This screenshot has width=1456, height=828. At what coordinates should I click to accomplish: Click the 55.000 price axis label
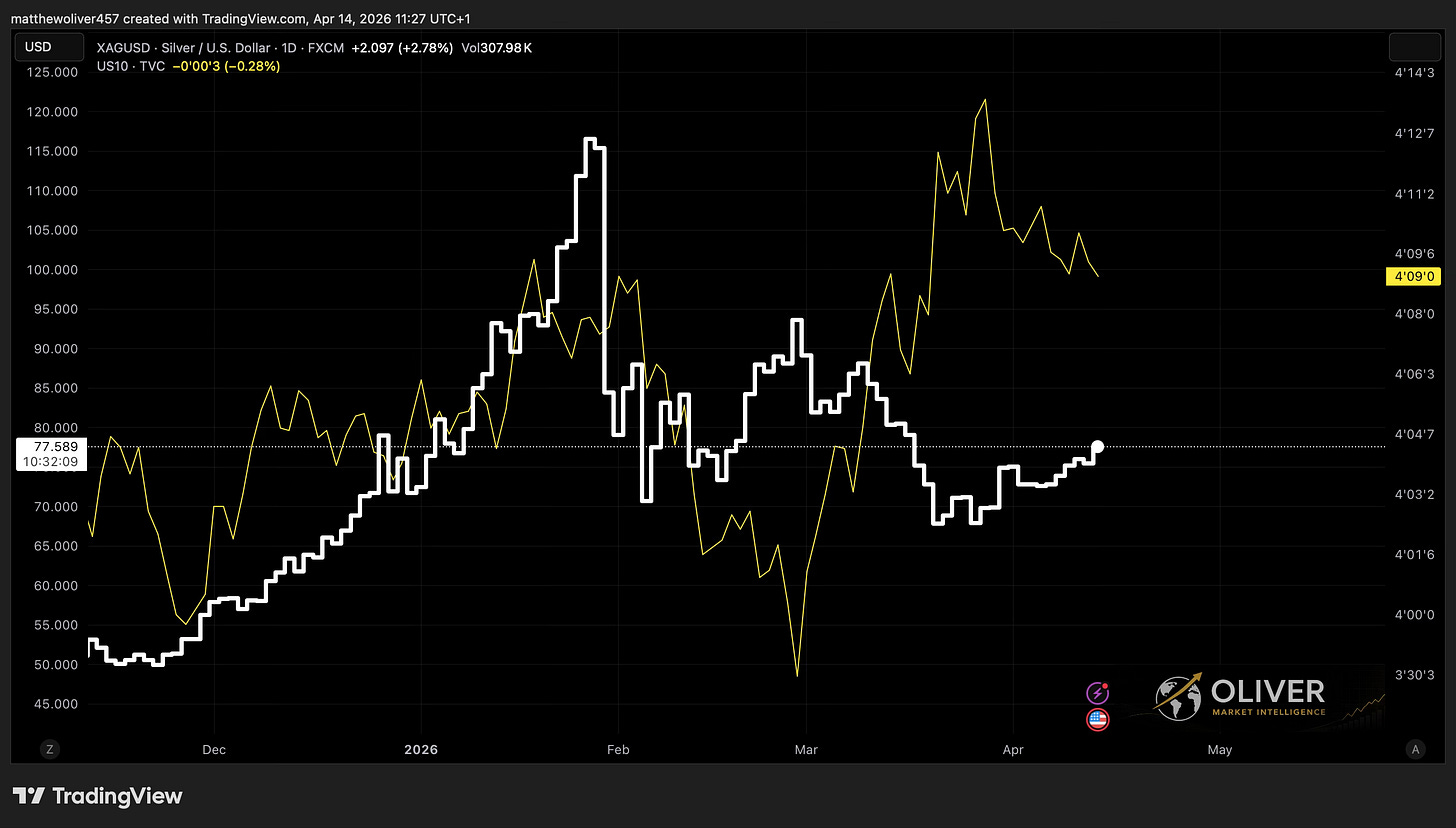pos(54,625)
